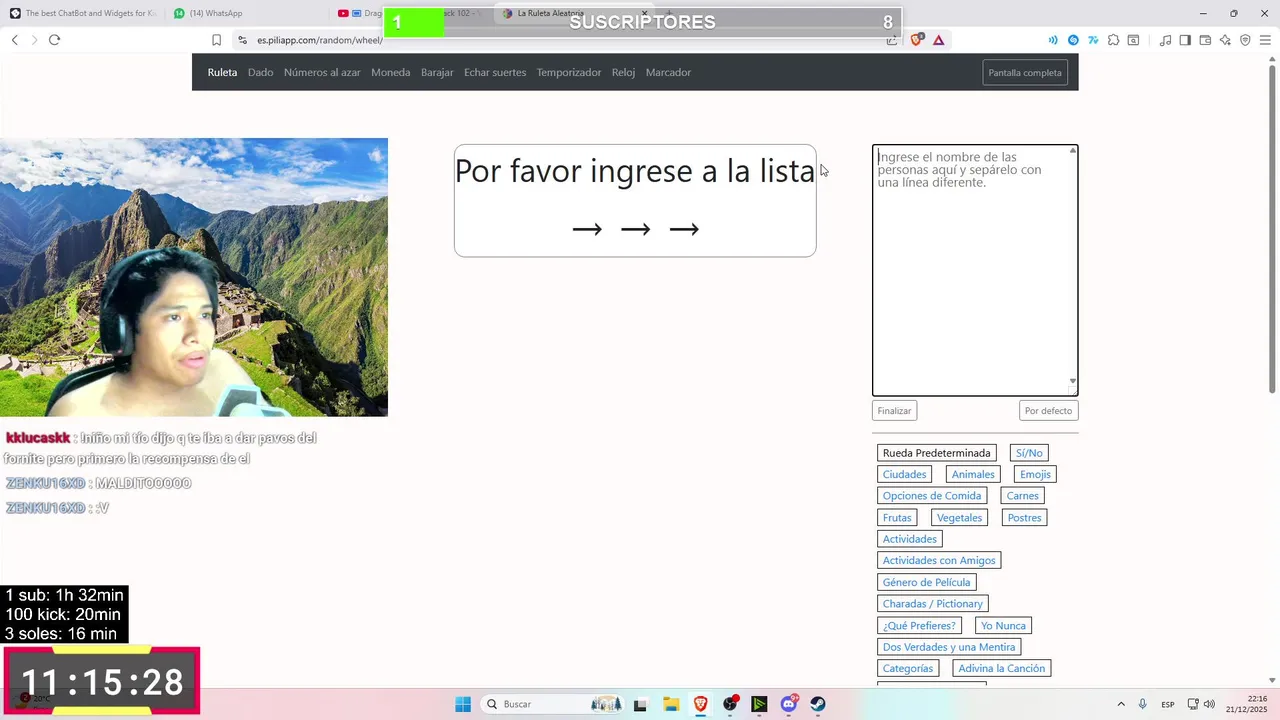Image resolution: width=1280 pixels, height=720 pixels.
Task: Click the Por defecto button
Action: (x=1048, y=410)
